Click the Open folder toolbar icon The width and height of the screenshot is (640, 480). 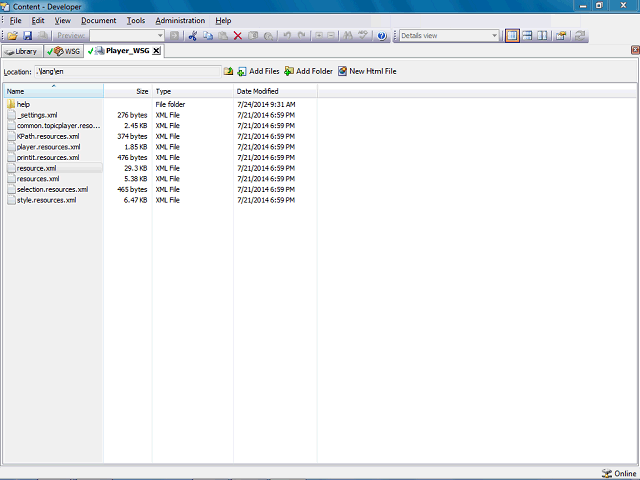[x=12, y=36]
